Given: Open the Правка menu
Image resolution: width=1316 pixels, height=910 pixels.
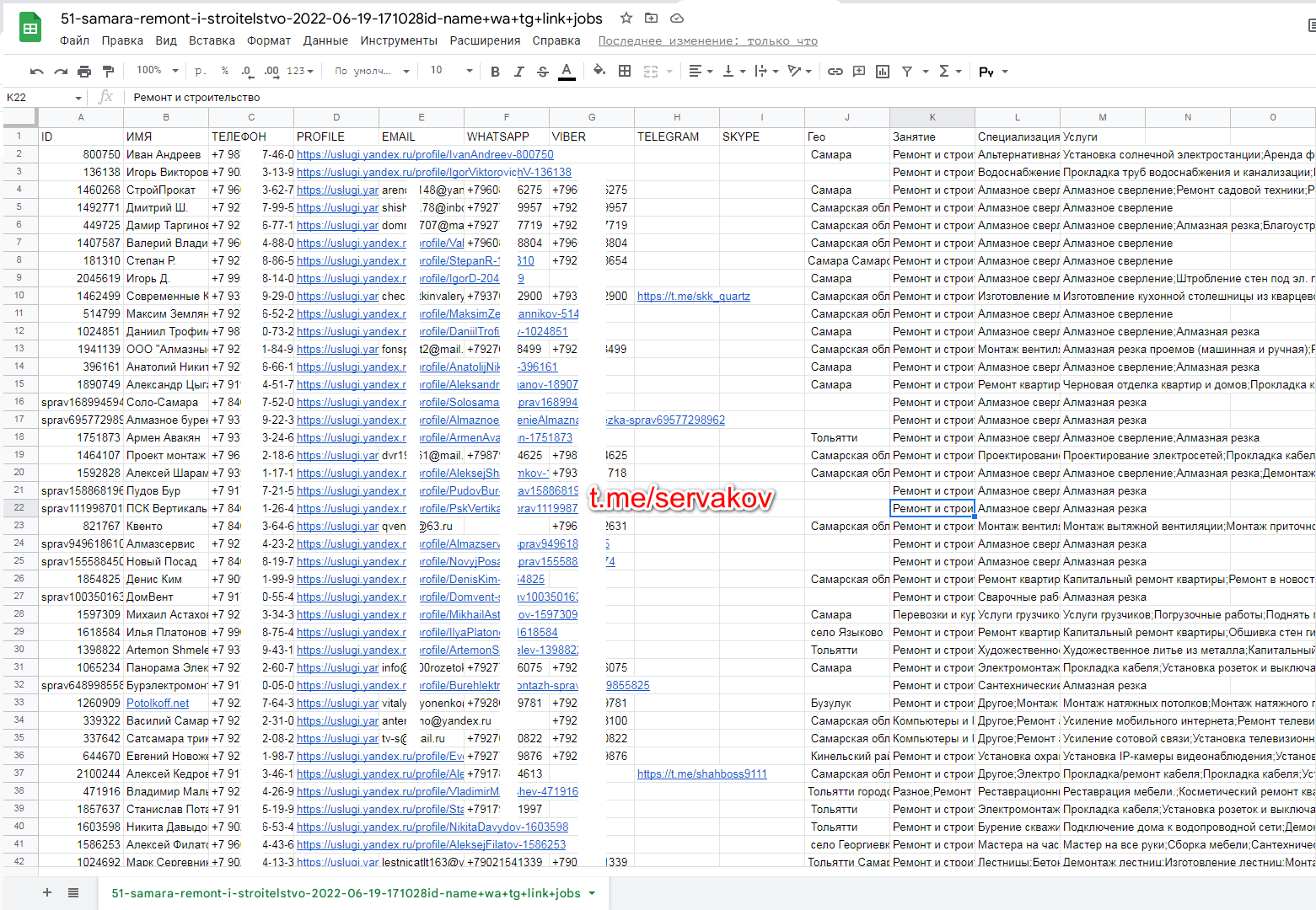Looking at the screenshot, I should [x=122, y=40].
